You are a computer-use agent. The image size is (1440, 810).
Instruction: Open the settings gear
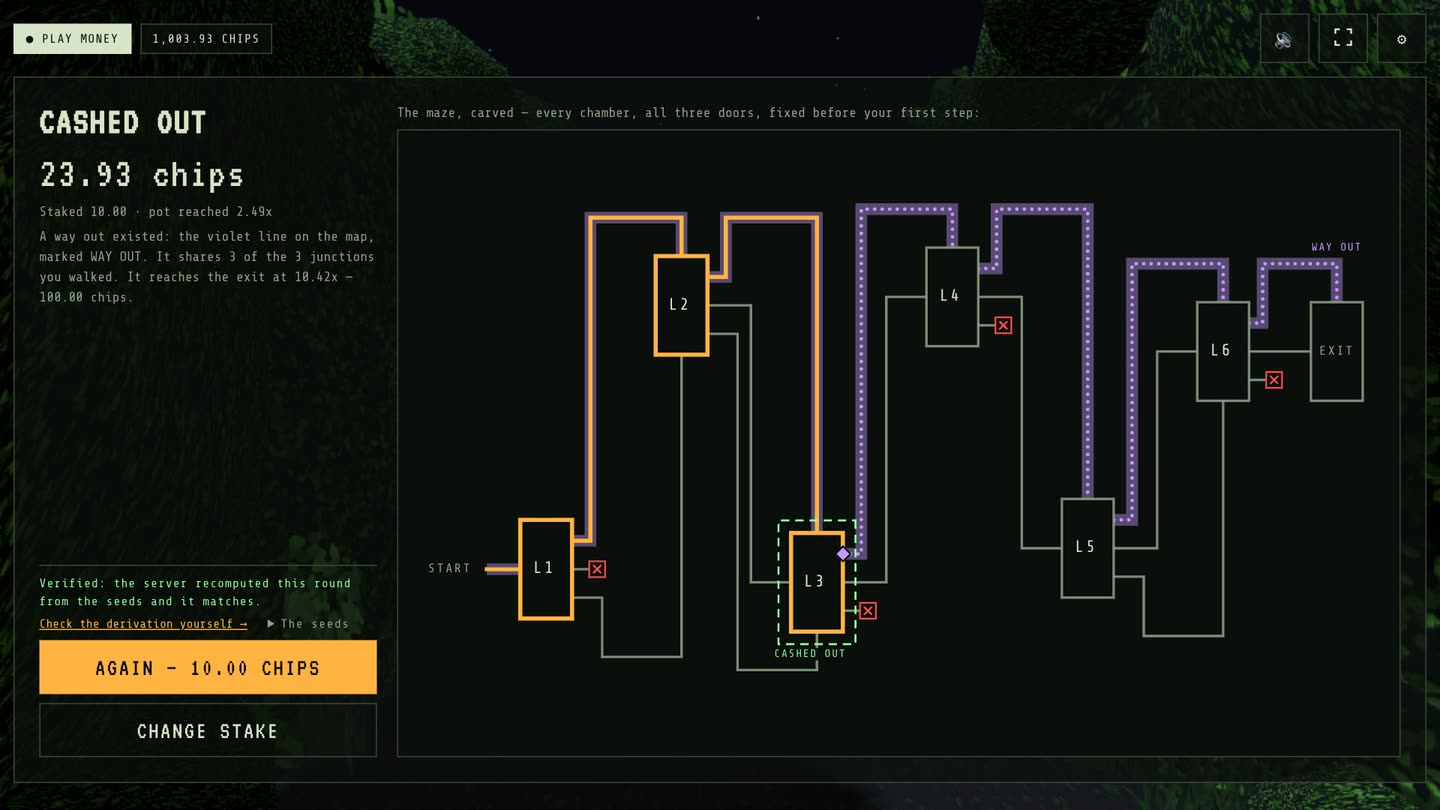coord(1402,39)
